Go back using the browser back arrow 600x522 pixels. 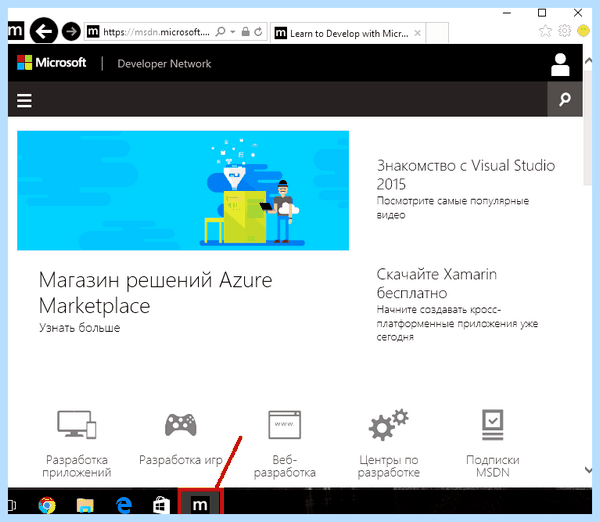point(44,31)
